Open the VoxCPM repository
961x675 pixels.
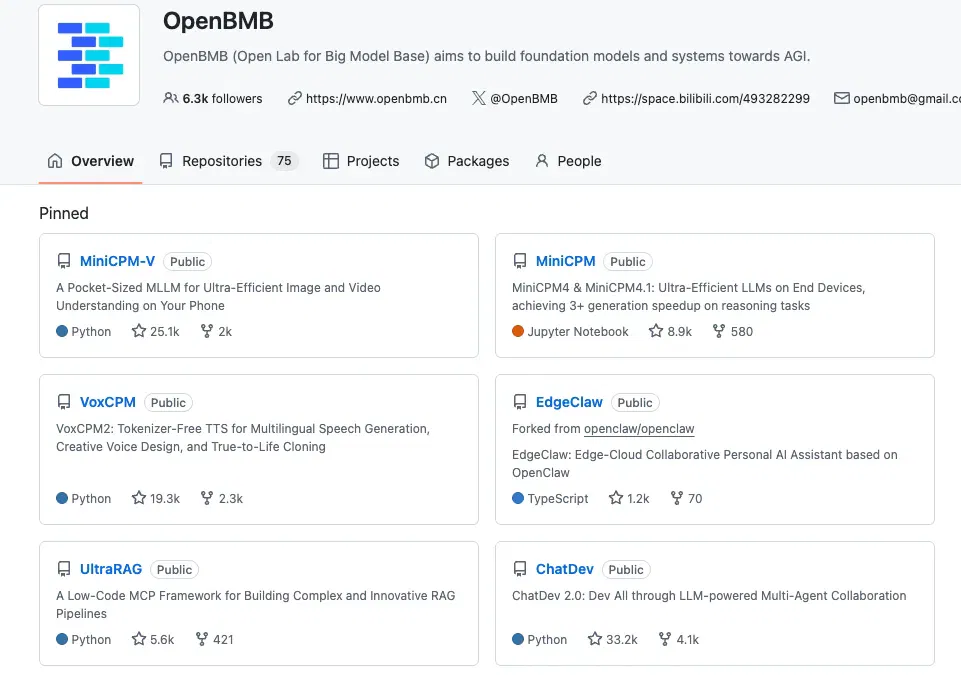108,402
